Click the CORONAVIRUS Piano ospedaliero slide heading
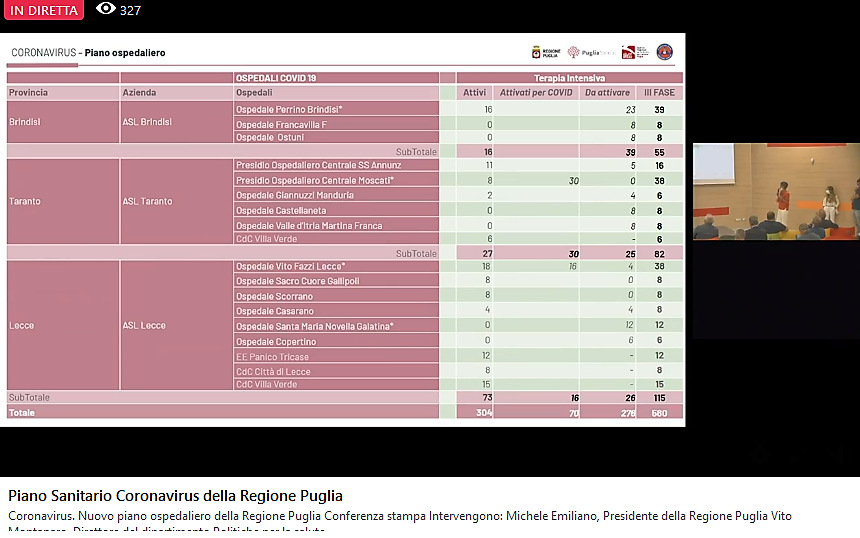Image resolution: width=860 pixels, height=538 pixels. point(88,53)
